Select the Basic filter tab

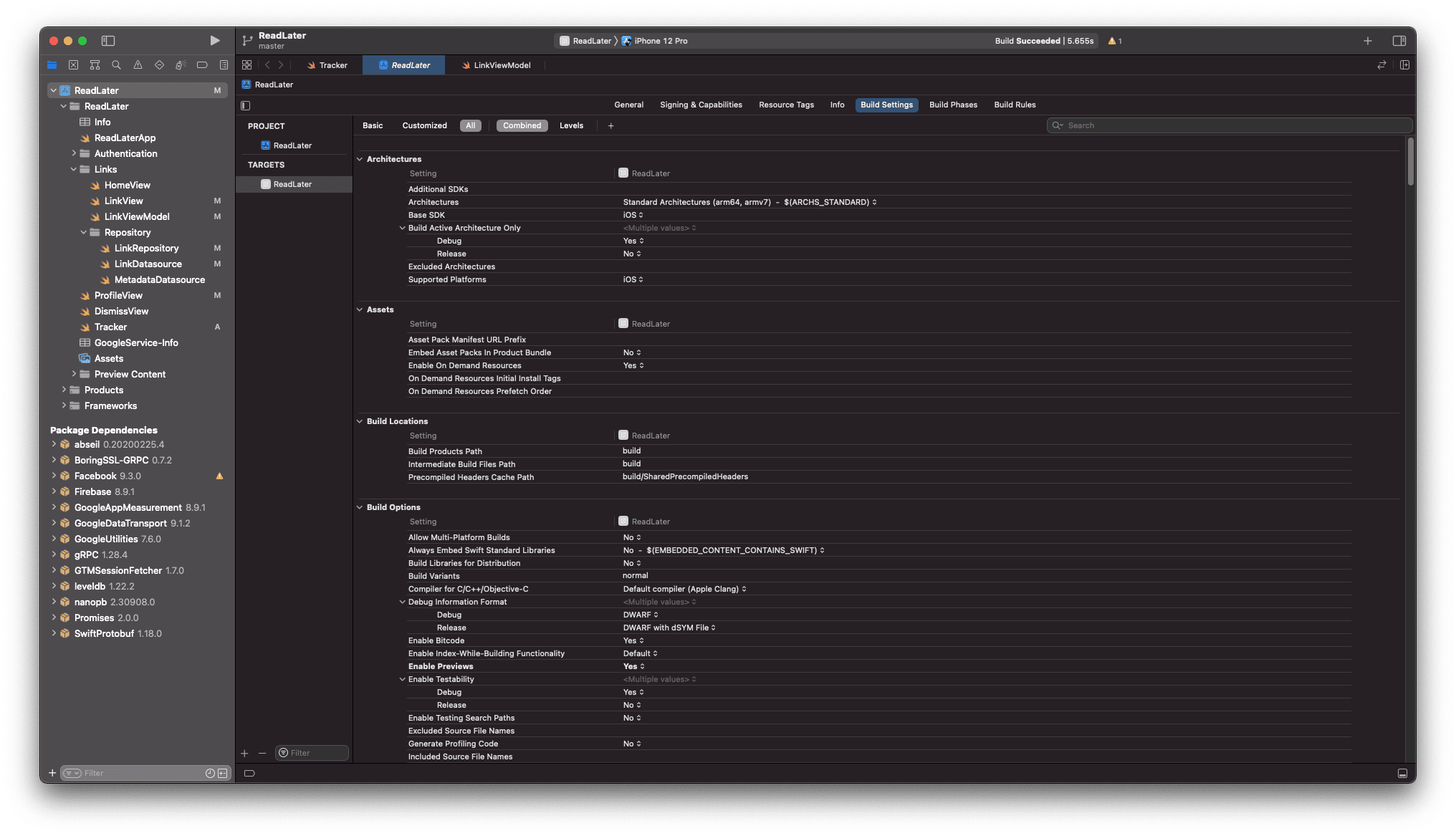point(372,125)
